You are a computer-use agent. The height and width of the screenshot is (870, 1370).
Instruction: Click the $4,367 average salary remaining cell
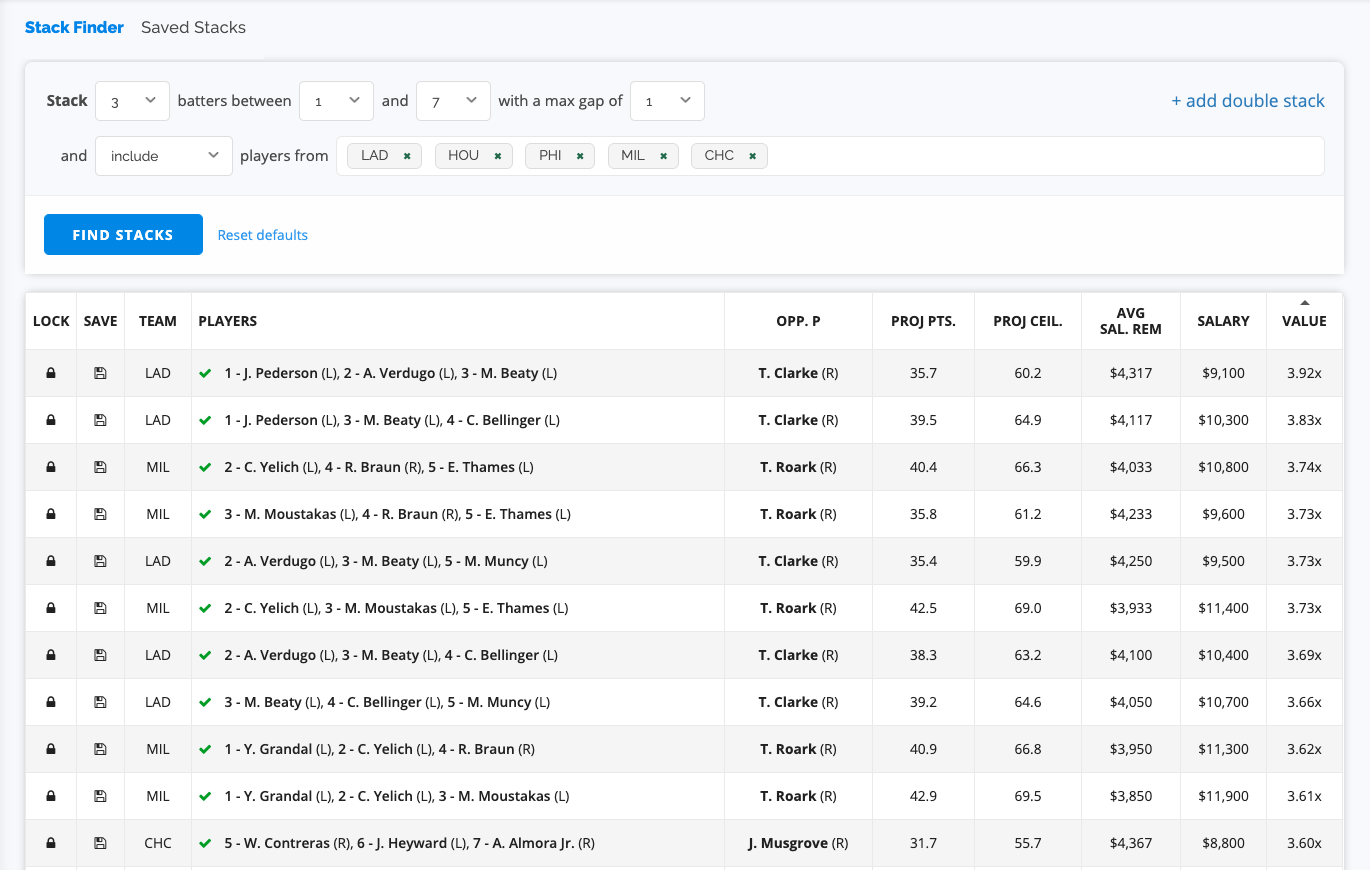click(1130, 843)
